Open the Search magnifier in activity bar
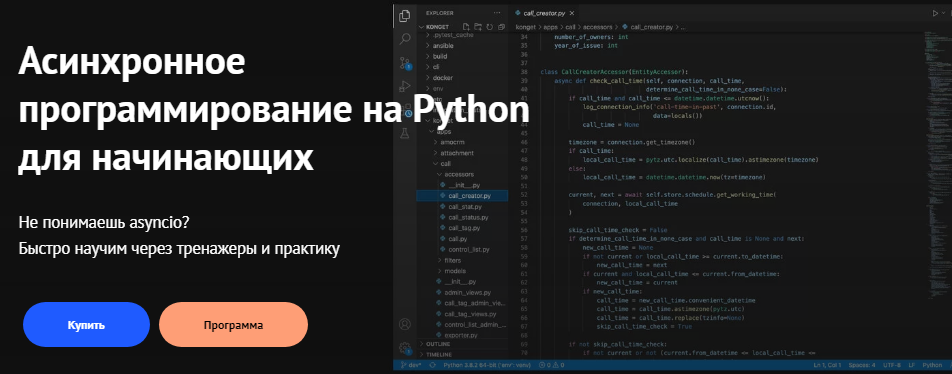Image resolution: width=952 pixels, height=374 pixels. pos(405,40)
